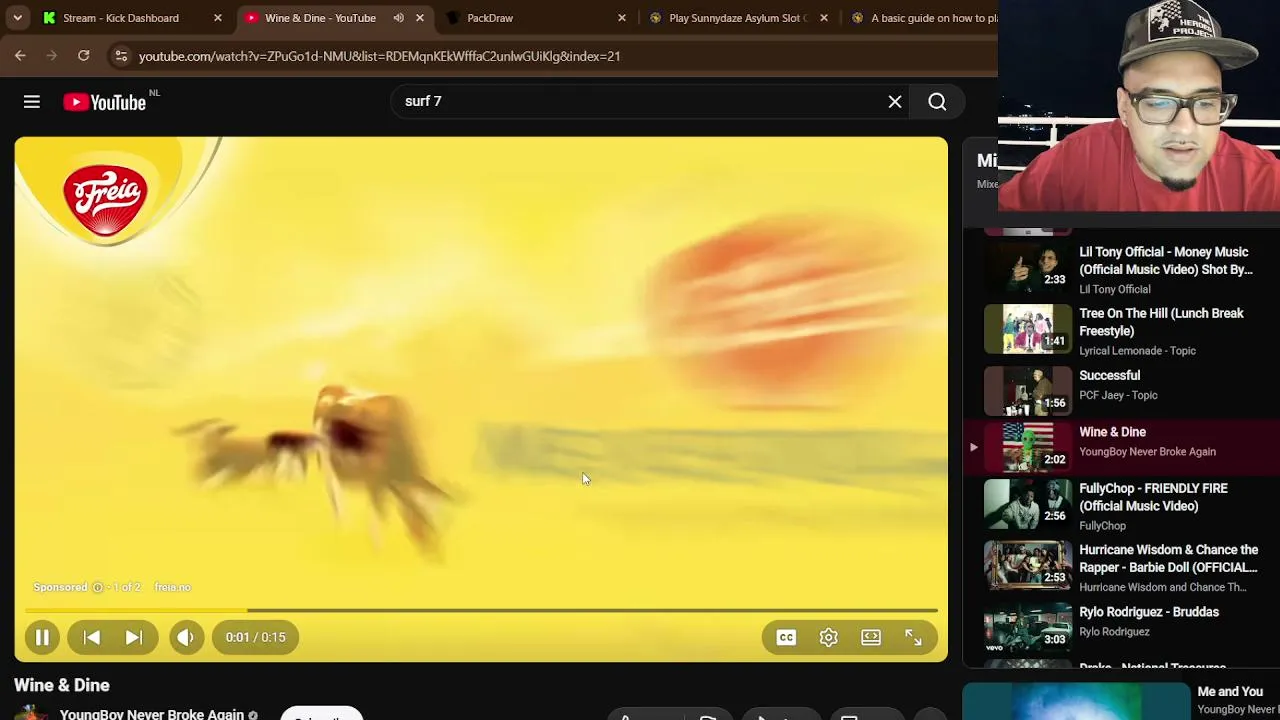Play Hurricane Wisdom & Chance the Rapper - Barbie Doll

point(1169,558)
